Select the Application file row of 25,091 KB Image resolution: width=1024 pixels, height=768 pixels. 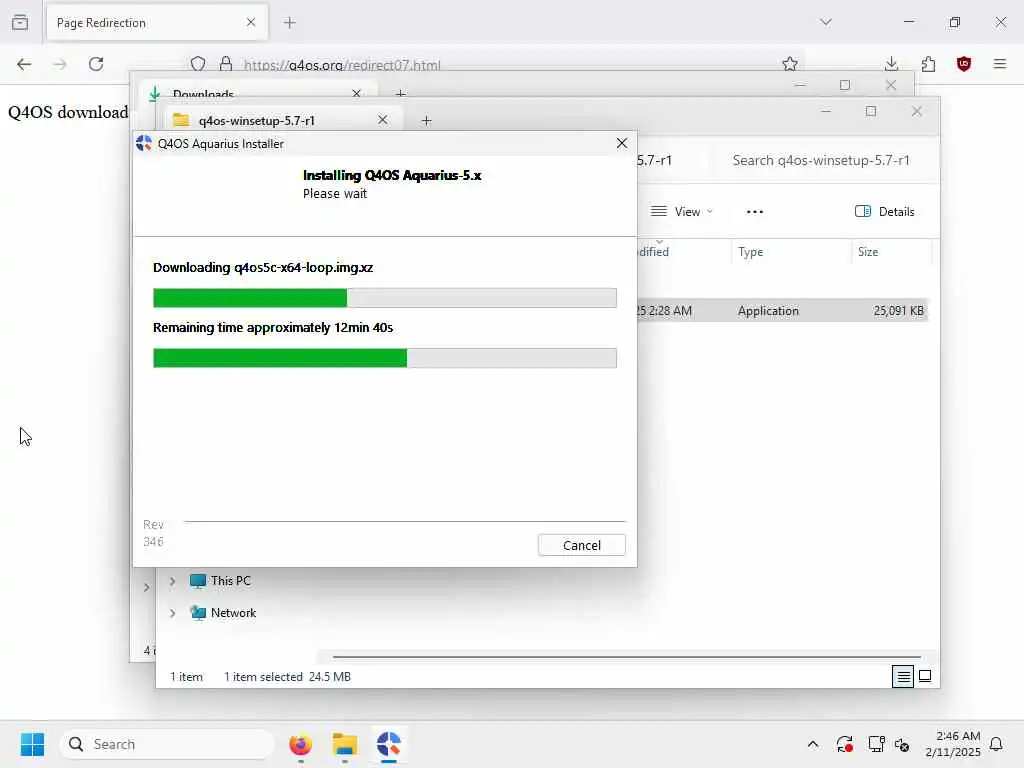pyautogui.click(x=782, y=311)
